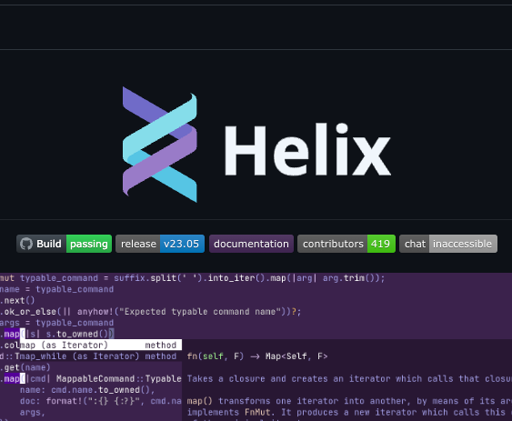Viewport: 512px width, 421px height.
Task: Open the chat inaccessible badge
Action: click(448, 244)
